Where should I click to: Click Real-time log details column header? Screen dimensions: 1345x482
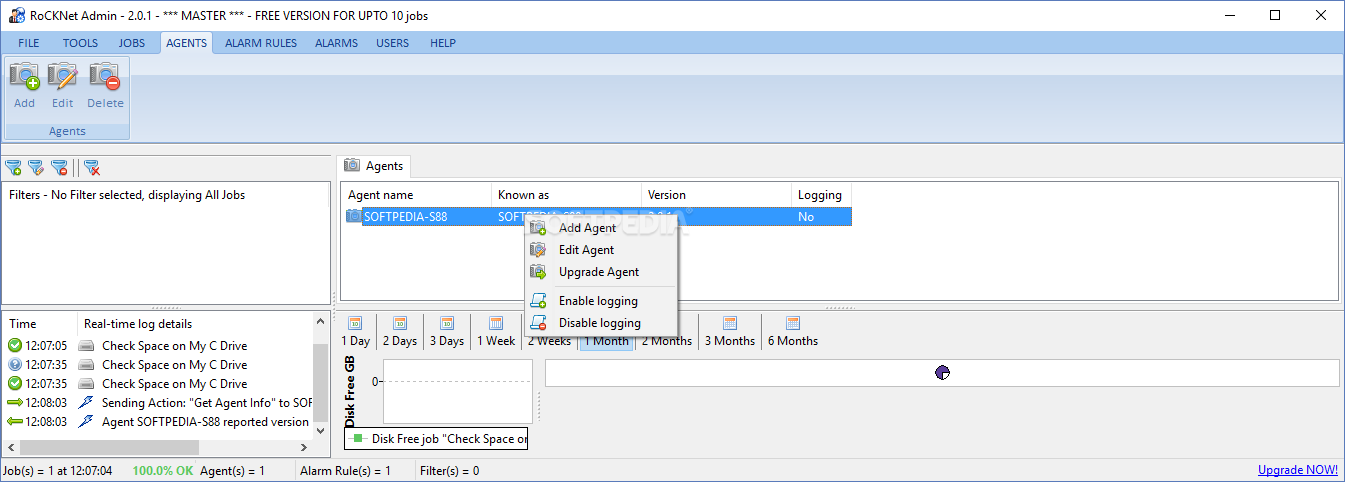coord(195,324)
